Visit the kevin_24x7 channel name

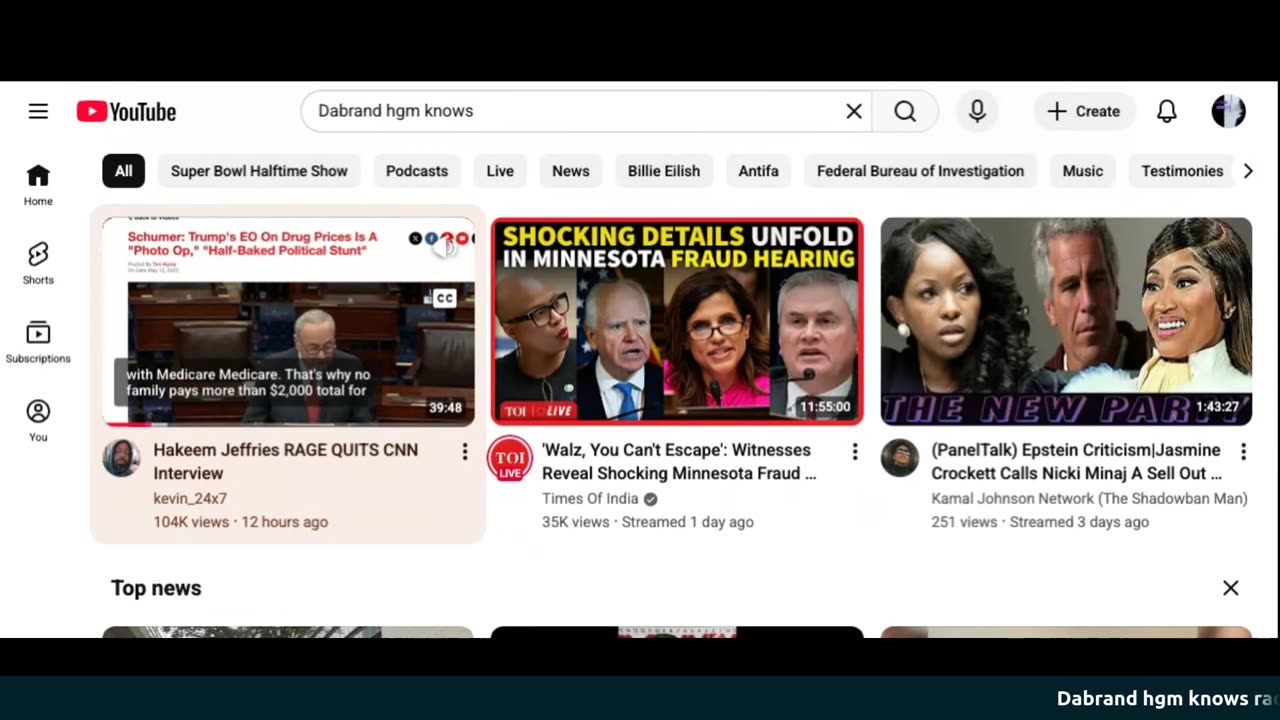coord(190,498)
